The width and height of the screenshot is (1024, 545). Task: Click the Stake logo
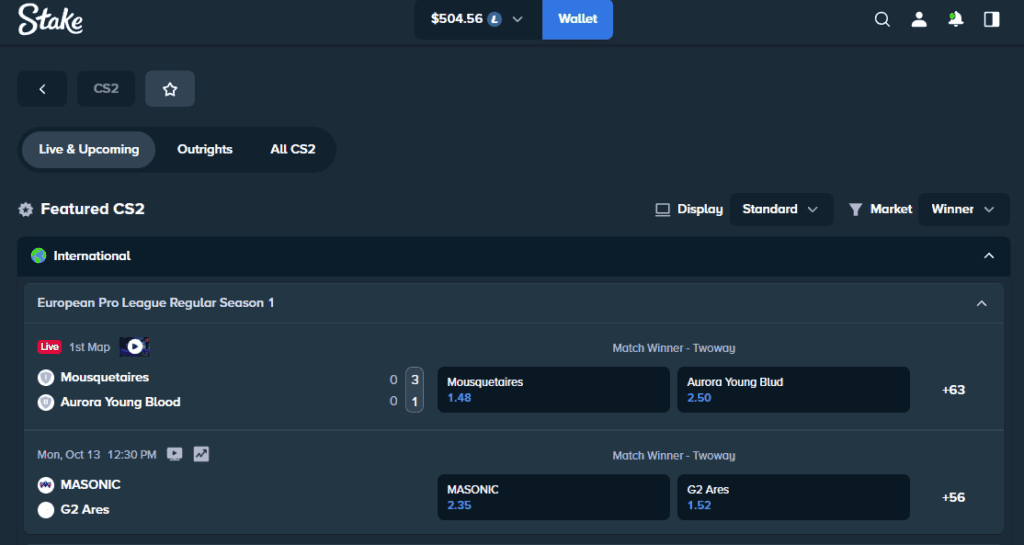click(x=50, y=19)
